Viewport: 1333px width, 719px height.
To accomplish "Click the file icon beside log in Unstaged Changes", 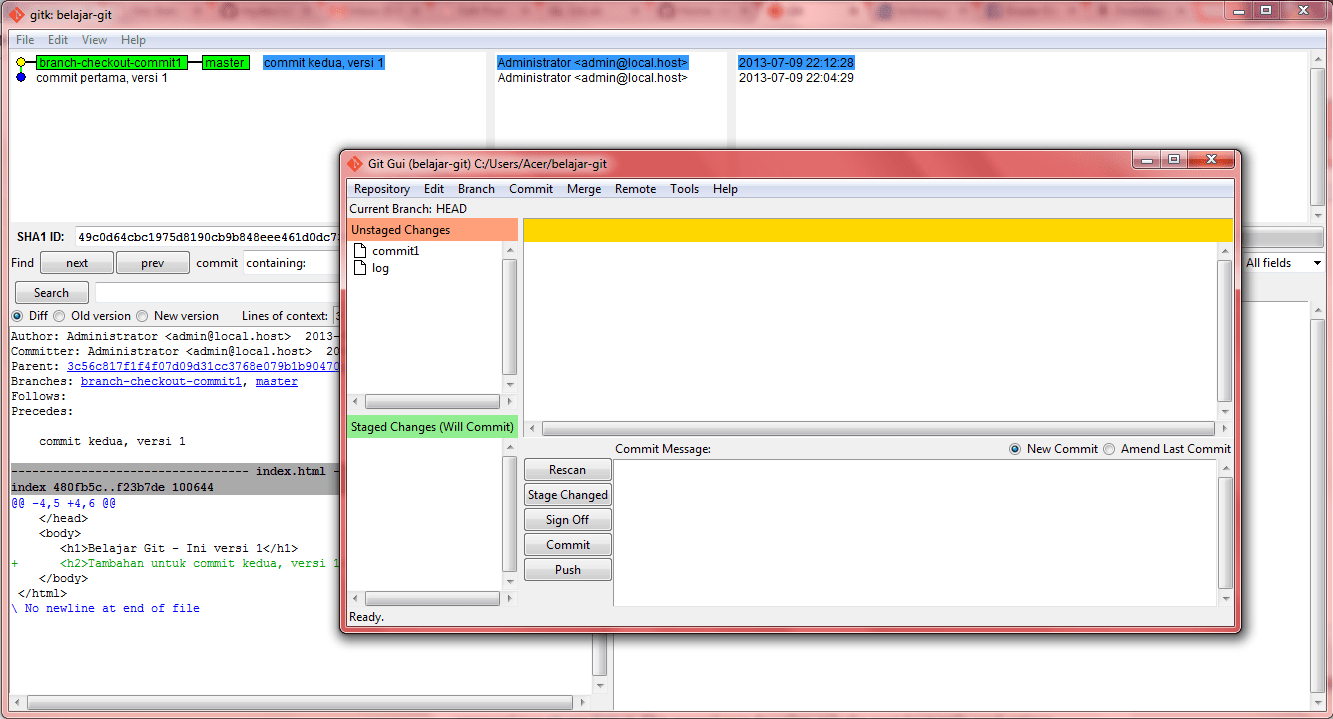I will coord(360,268).
